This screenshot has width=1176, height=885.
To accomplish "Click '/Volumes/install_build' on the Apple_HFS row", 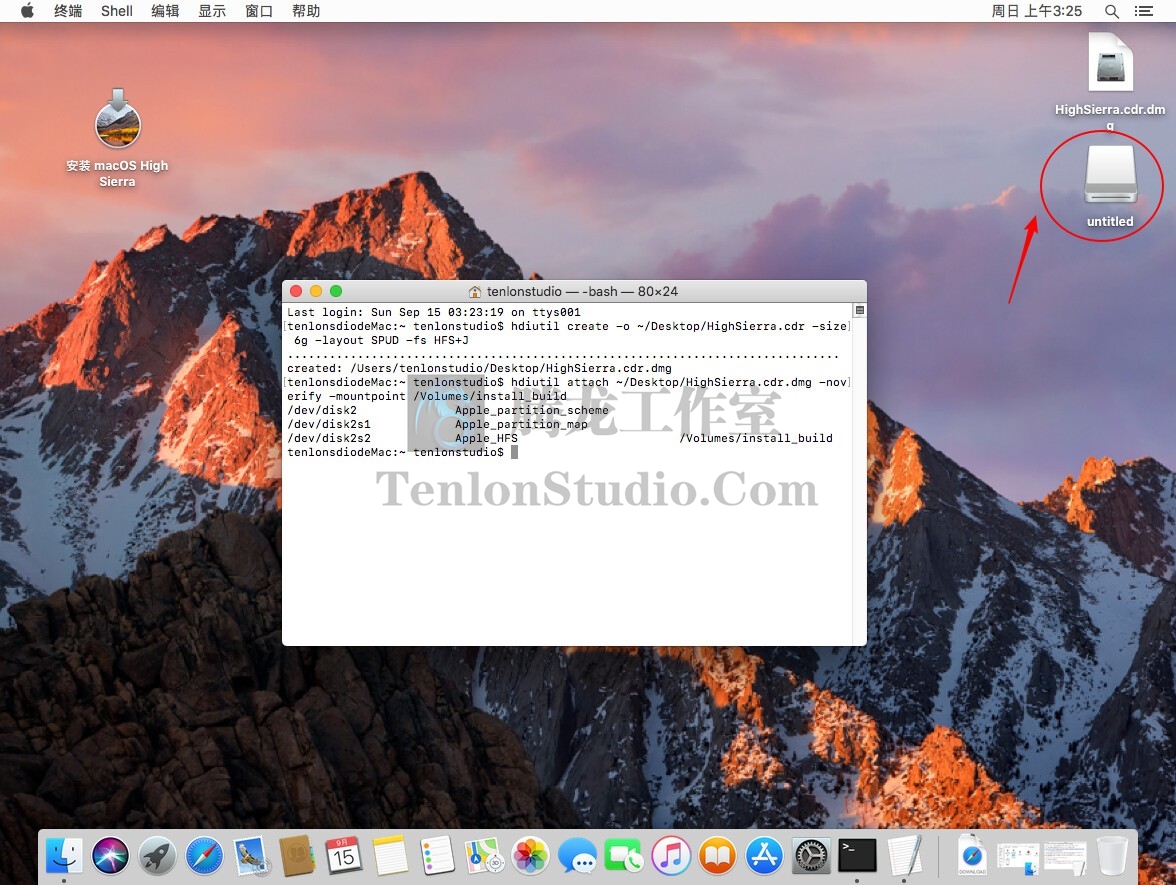I will pos(756,438).
